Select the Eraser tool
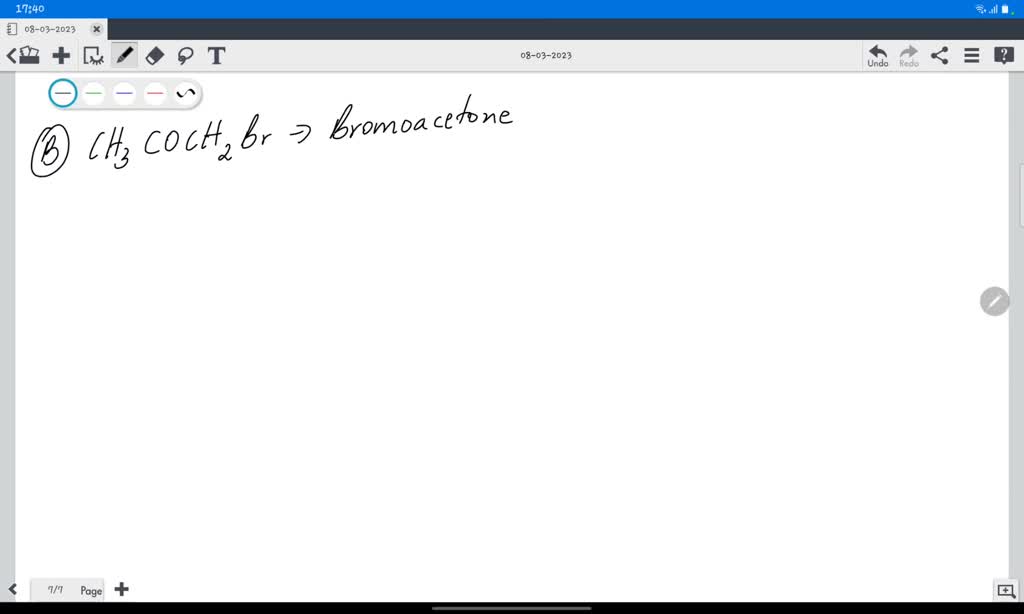This screenshot has height=614, width=1024. pos(154,55)
